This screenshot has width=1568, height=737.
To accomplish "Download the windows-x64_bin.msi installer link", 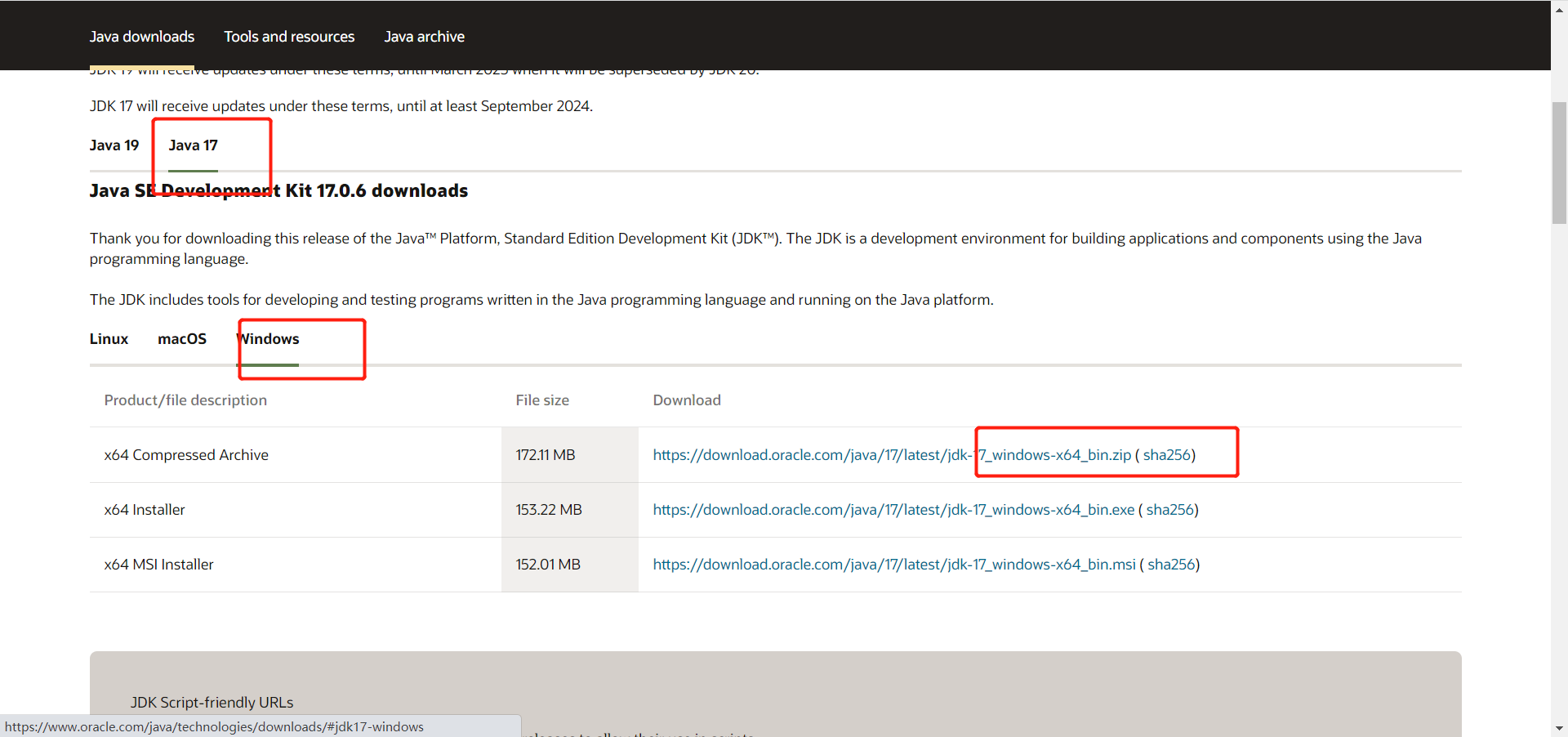I will (894, 565).
